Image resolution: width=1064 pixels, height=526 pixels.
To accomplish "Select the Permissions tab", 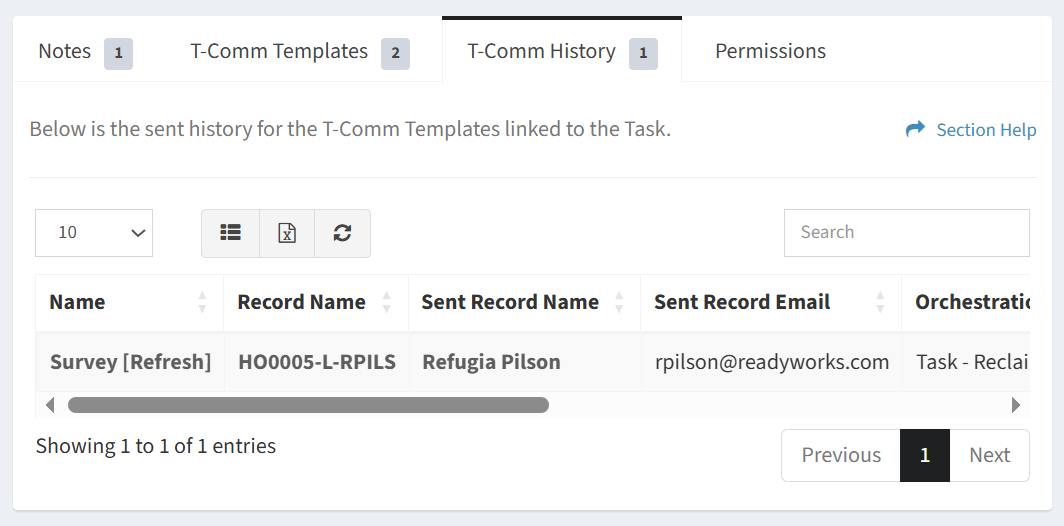I will tap(770, 51).
